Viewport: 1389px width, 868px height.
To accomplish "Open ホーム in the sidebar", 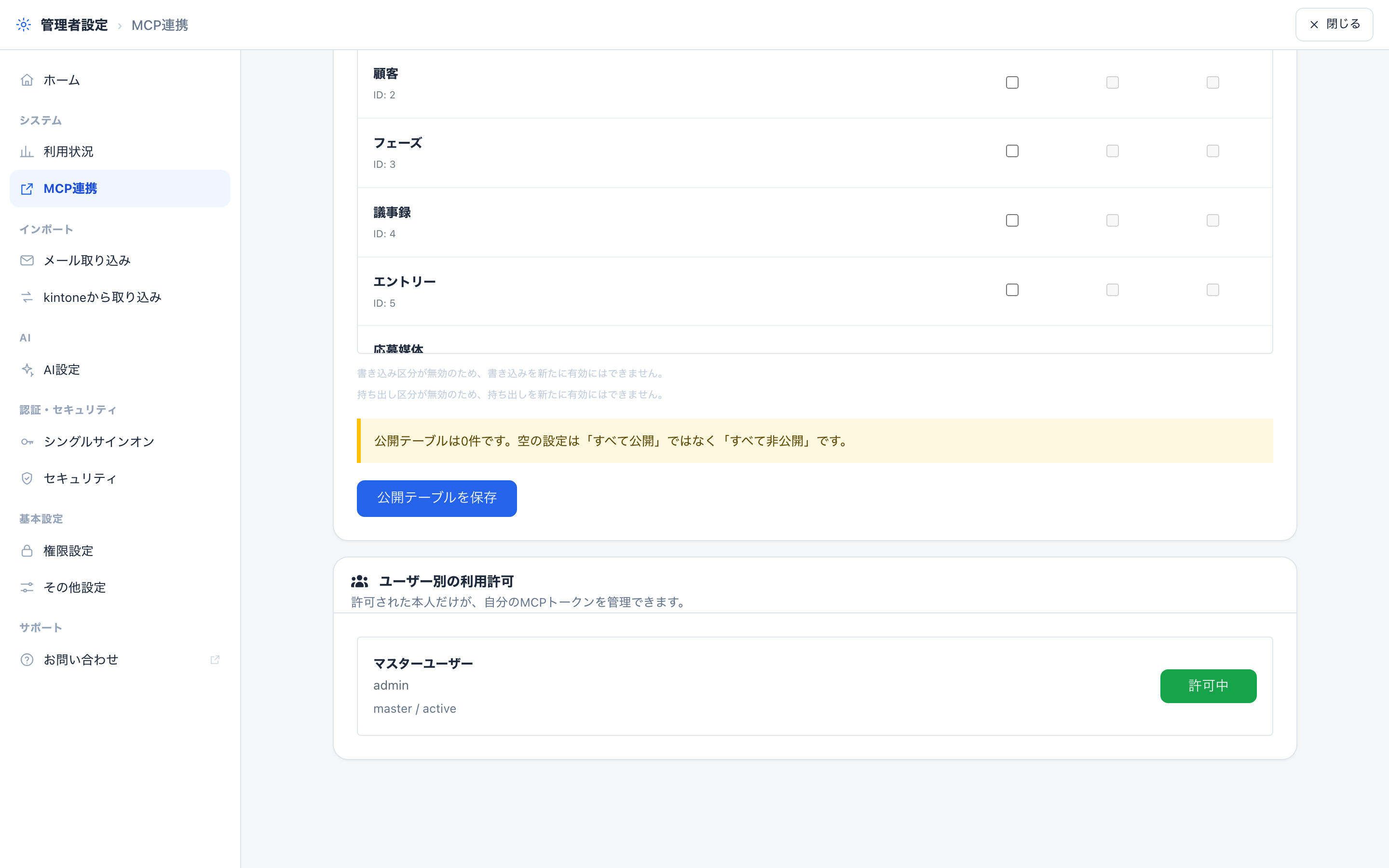I will pos(120,80).
